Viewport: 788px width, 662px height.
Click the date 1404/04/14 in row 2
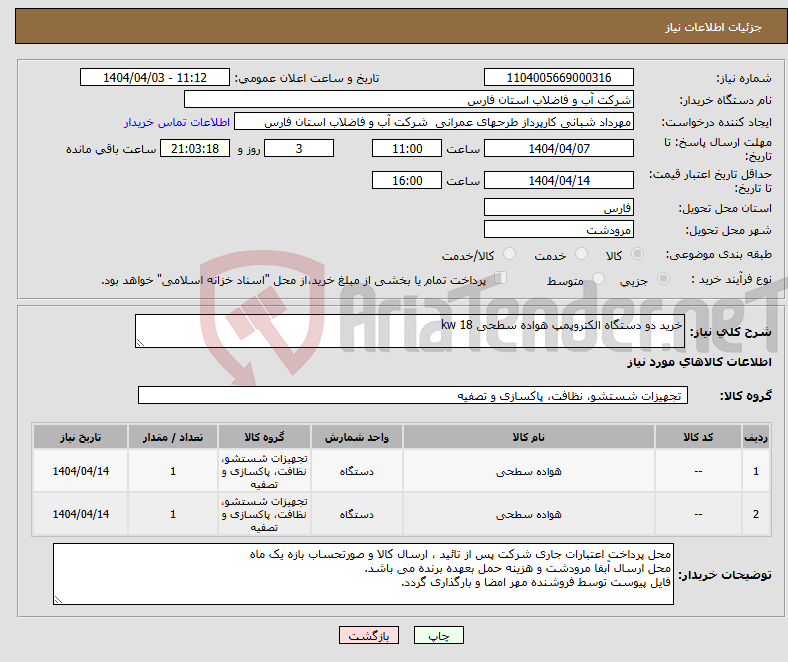(81, 514)
